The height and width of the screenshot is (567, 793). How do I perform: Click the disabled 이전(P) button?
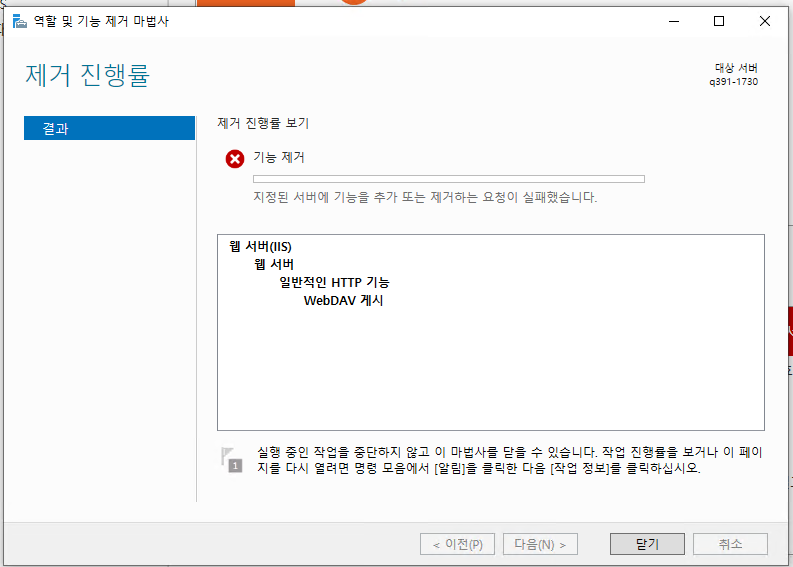click(457, 544)
